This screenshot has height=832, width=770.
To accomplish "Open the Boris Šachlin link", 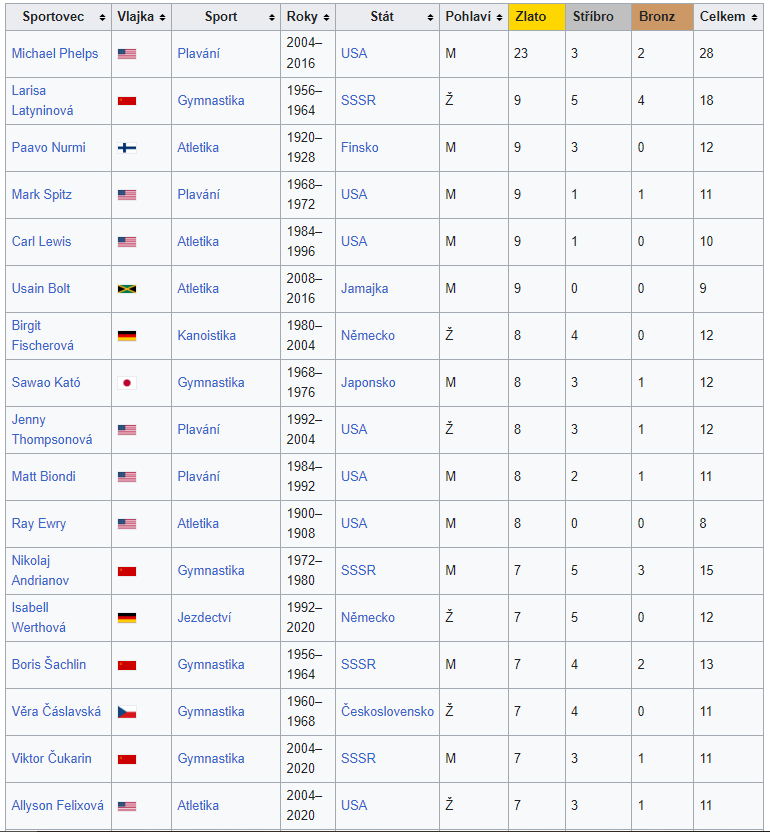I will (x=49, y=664).
